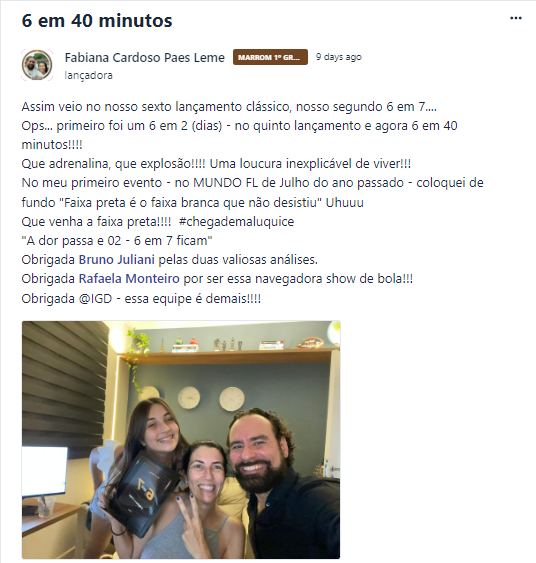Open the attached selfie photo
This screenshot has width=536, height=563.
pos(181,439)
